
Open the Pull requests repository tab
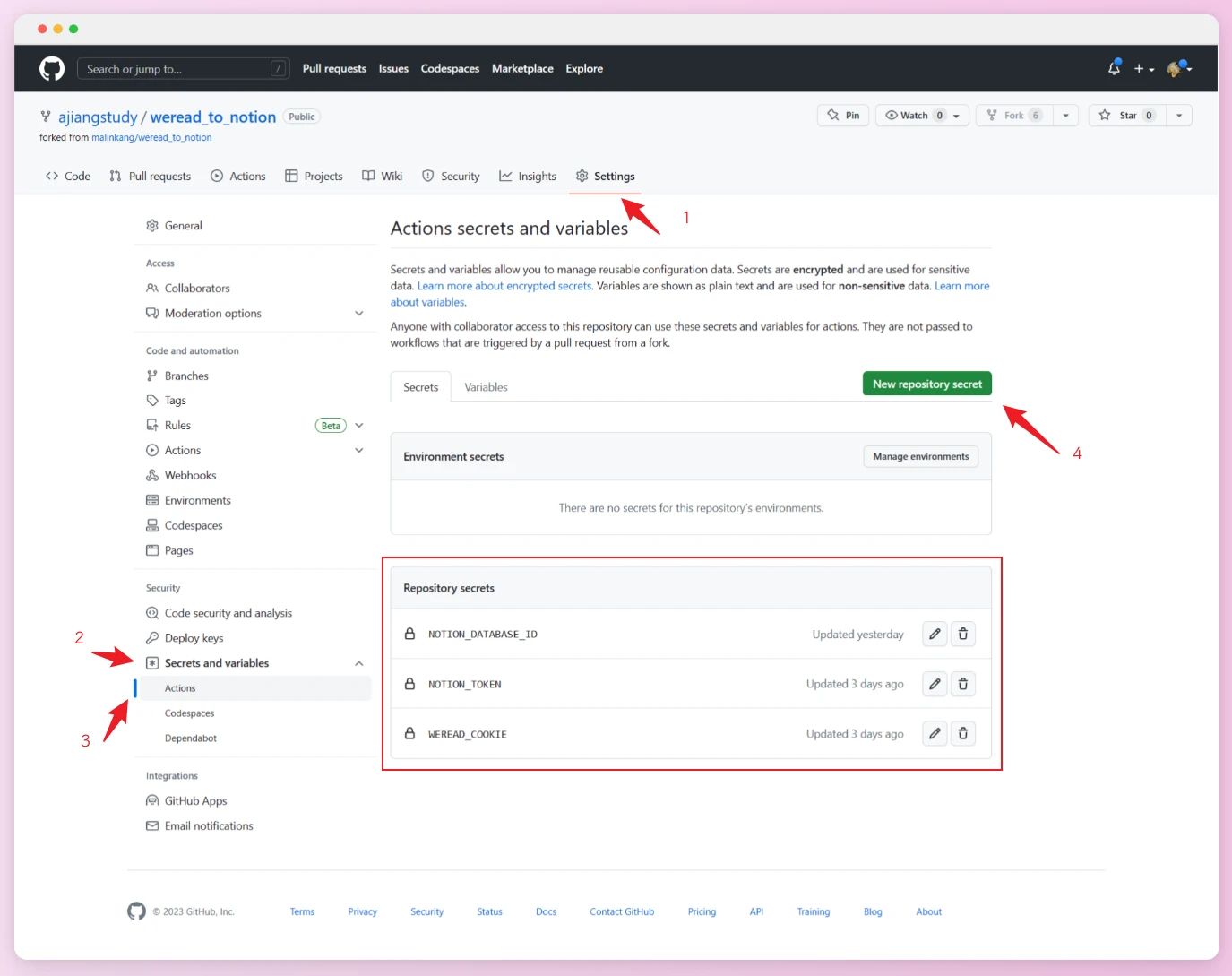point(151,177)
